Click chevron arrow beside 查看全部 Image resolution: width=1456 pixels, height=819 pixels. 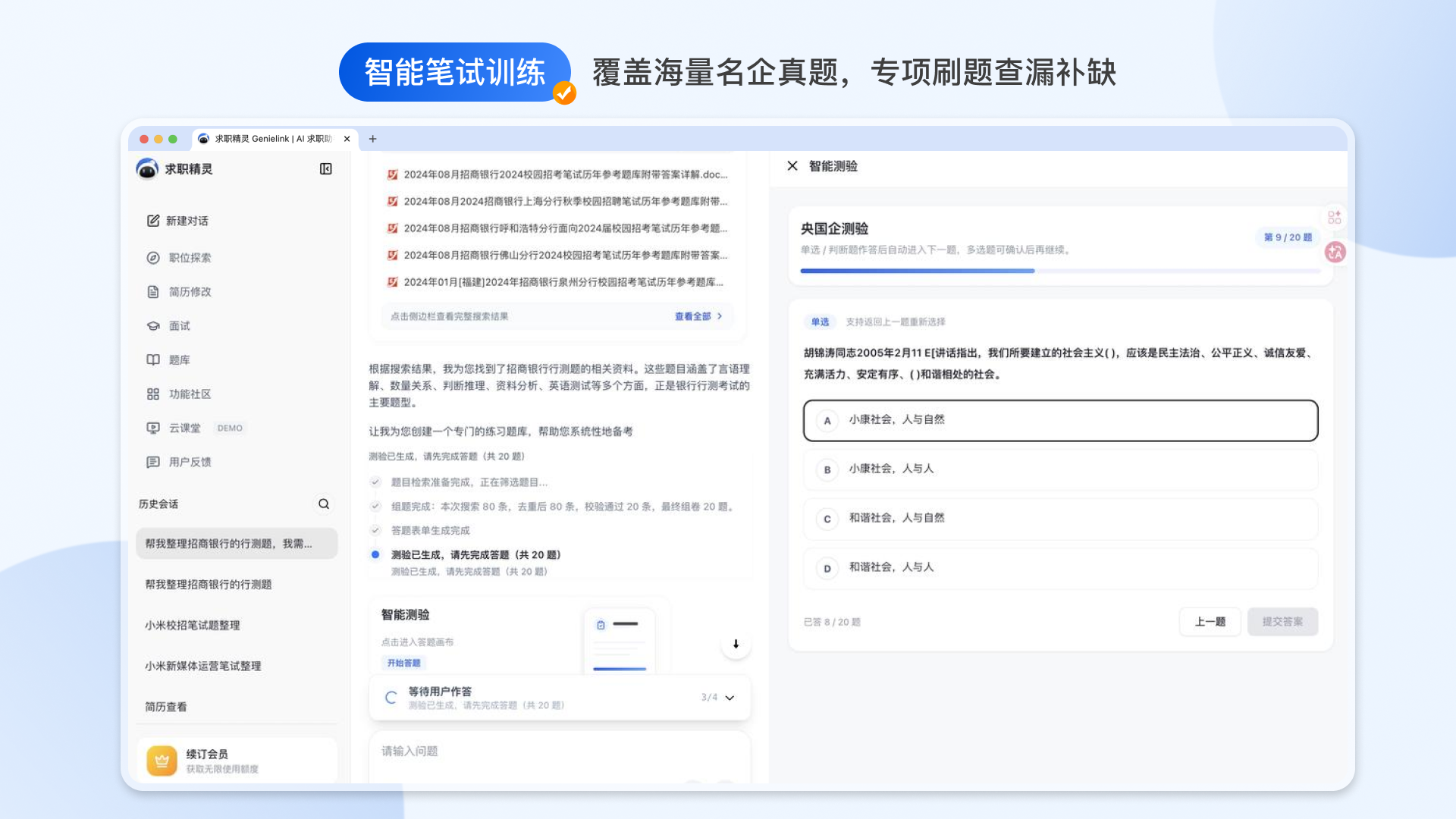[x=720, y=317]
